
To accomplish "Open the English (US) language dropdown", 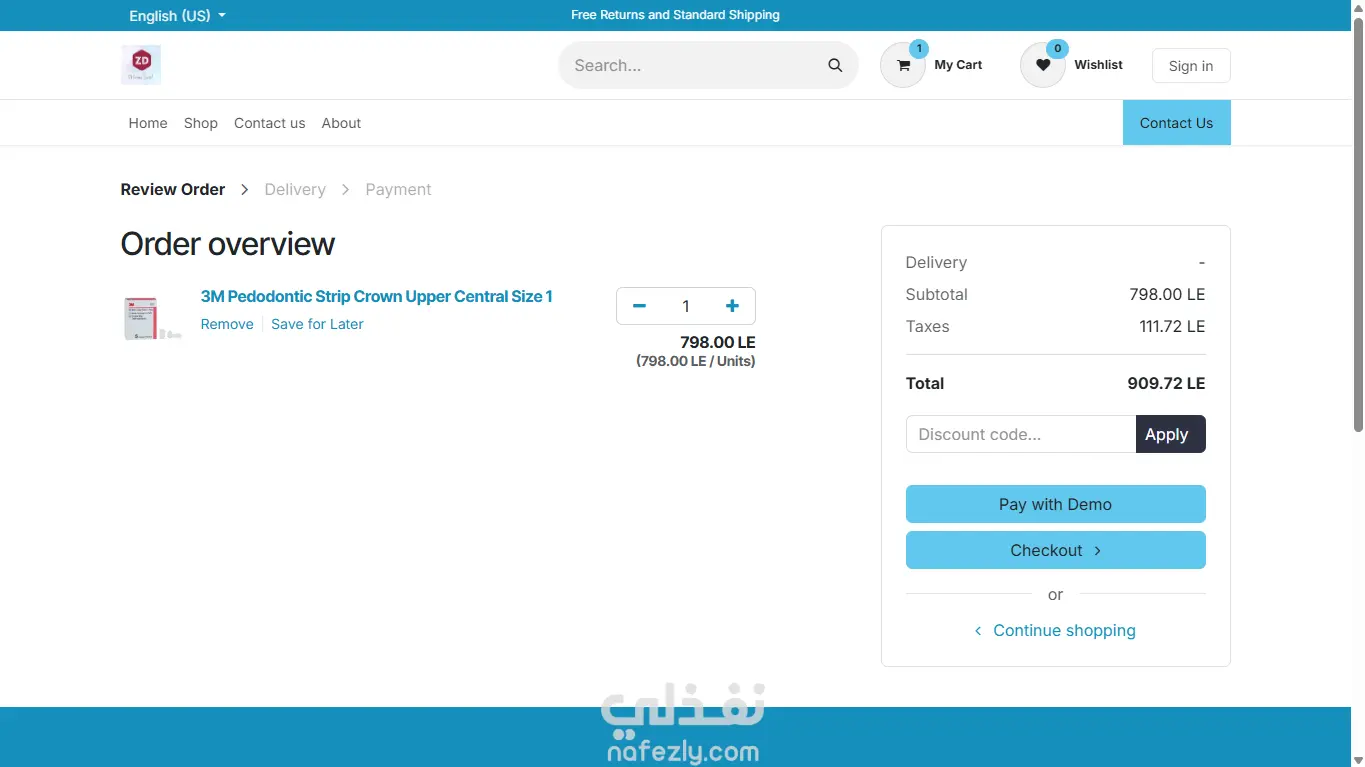I will click(x=177, y=16).
